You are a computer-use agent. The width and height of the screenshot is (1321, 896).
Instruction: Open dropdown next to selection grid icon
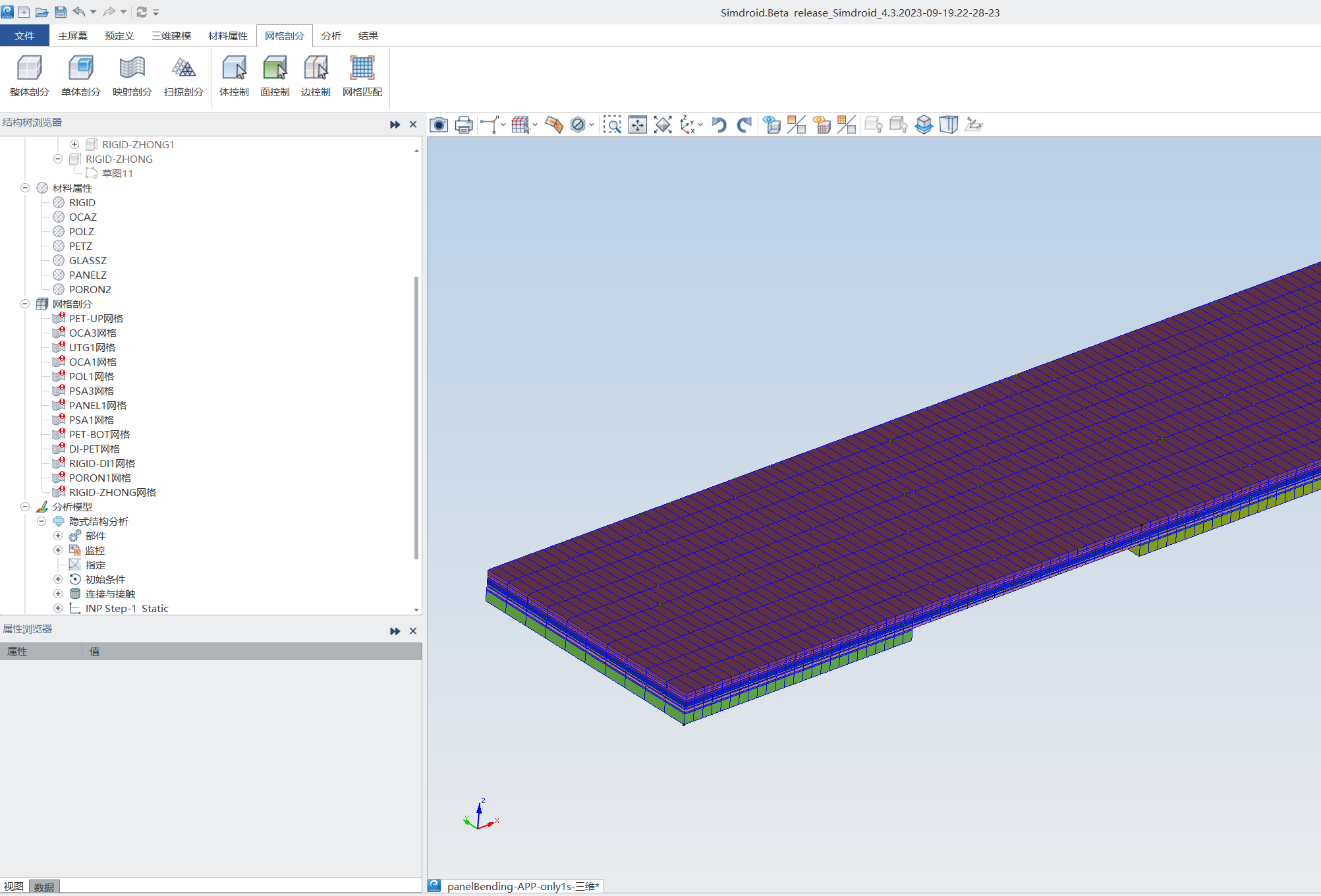pyautogui.click(x=535, y=125)
